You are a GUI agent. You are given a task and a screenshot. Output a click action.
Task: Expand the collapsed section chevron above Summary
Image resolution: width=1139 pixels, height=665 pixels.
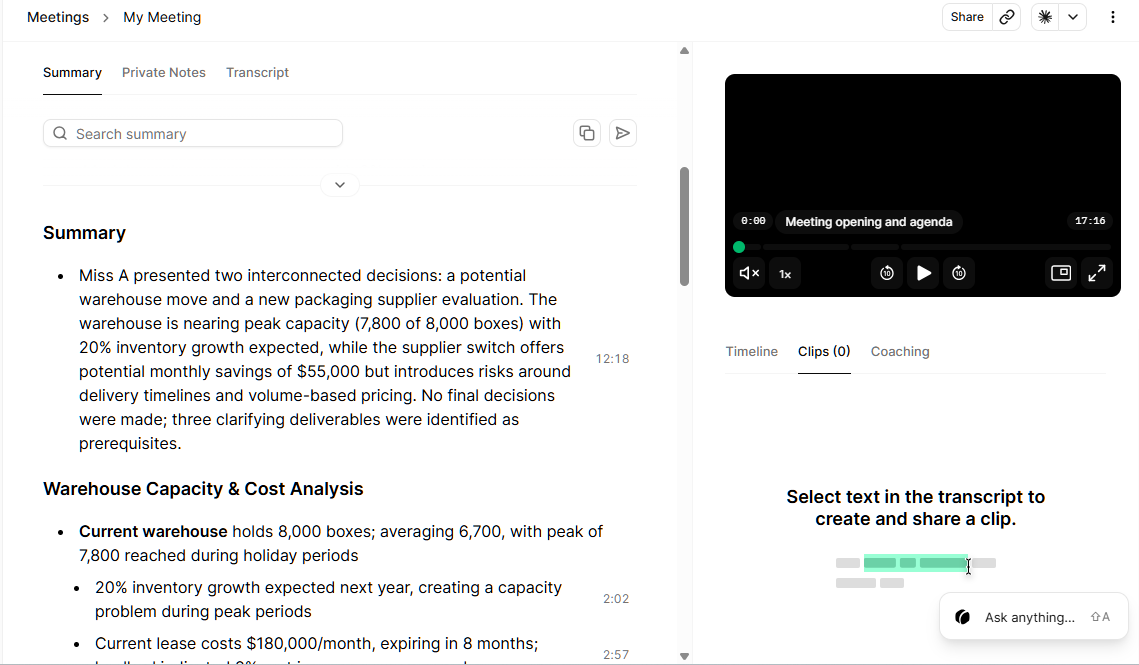339,185
